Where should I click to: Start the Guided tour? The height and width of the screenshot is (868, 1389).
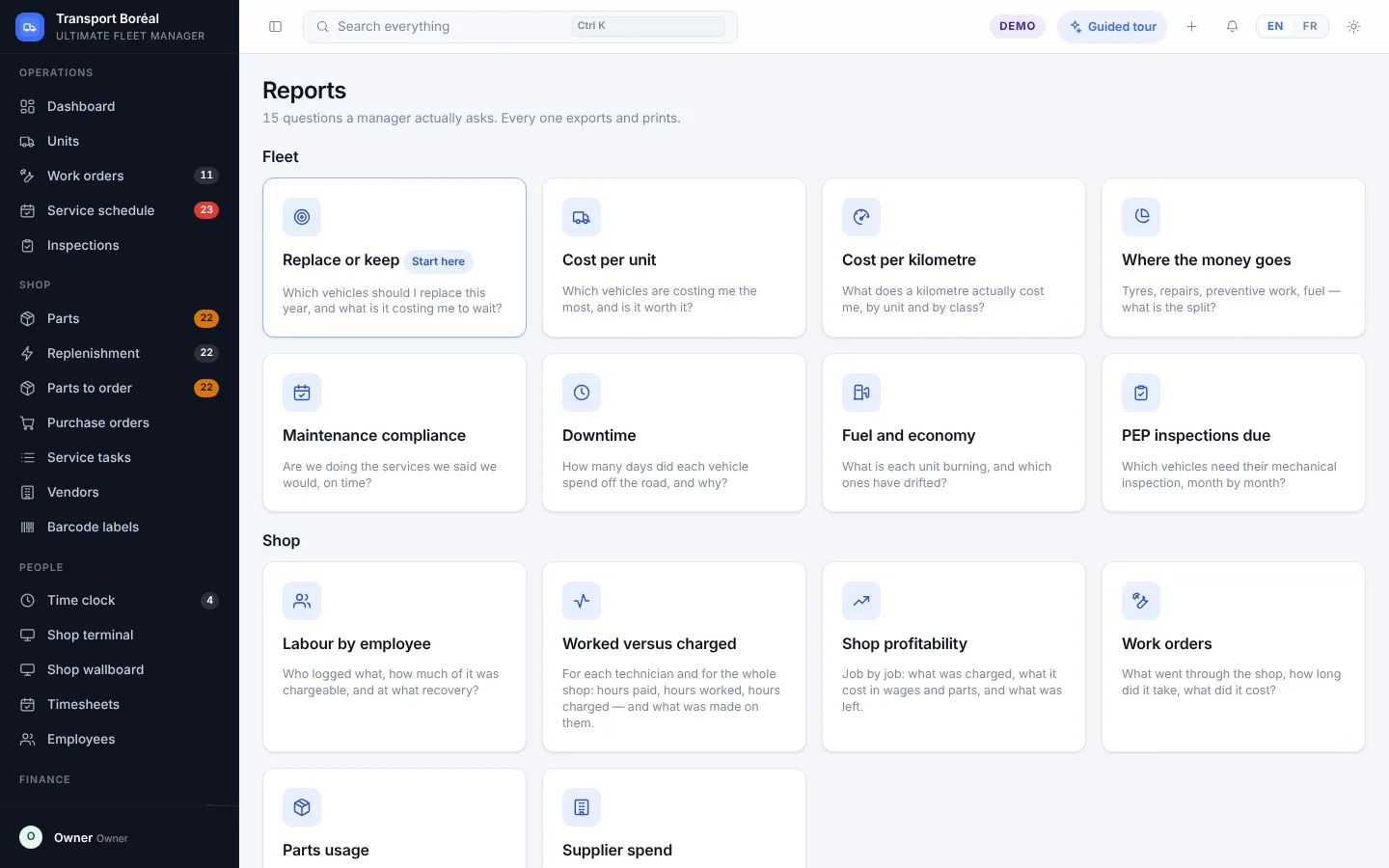(x=1112, y=27)
